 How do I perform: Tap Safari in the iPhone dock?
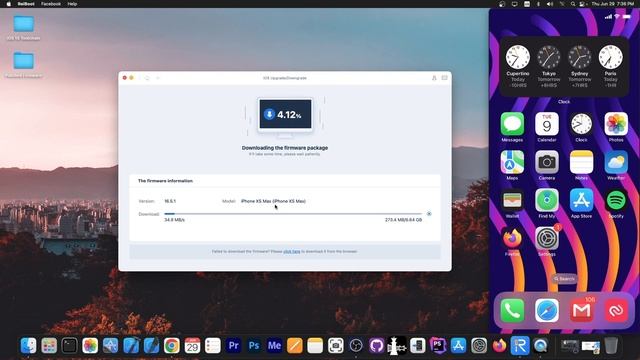pyautogui.click(x=547, y=311)
